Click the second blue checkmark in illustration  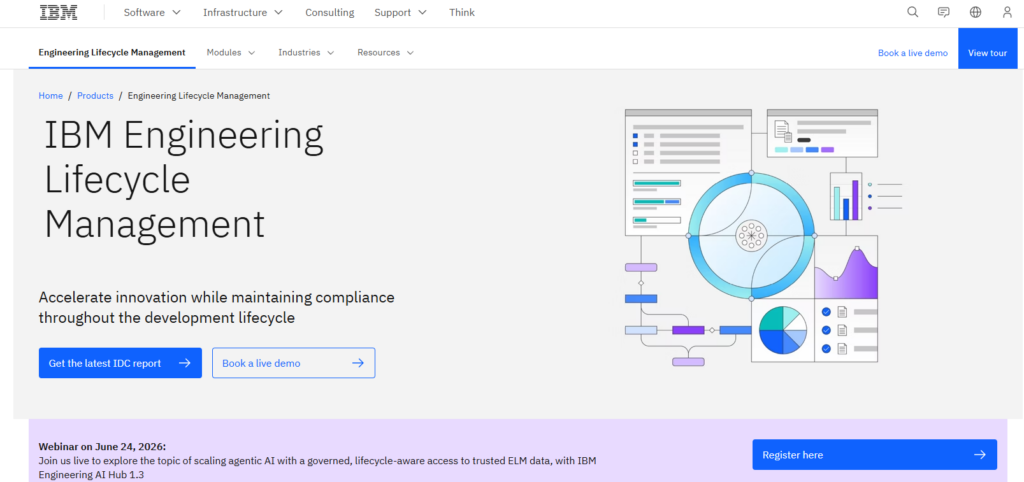point(826,330)
